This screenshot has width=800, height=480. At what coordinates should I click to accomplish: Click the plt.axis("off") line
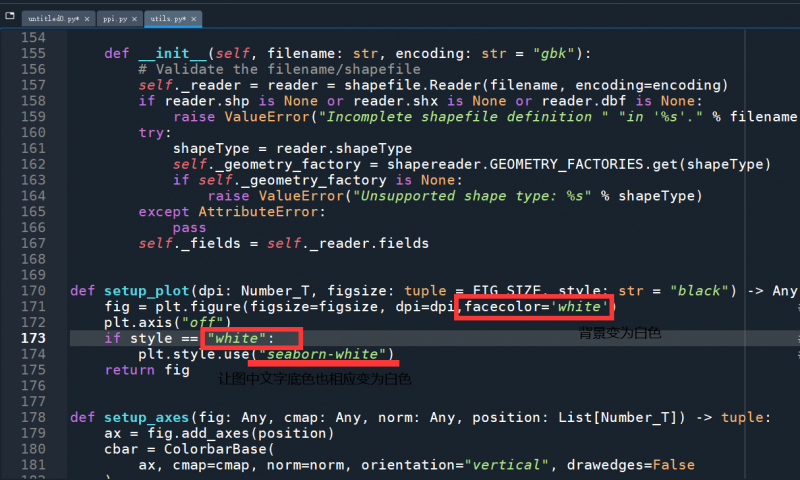(167, 323)
